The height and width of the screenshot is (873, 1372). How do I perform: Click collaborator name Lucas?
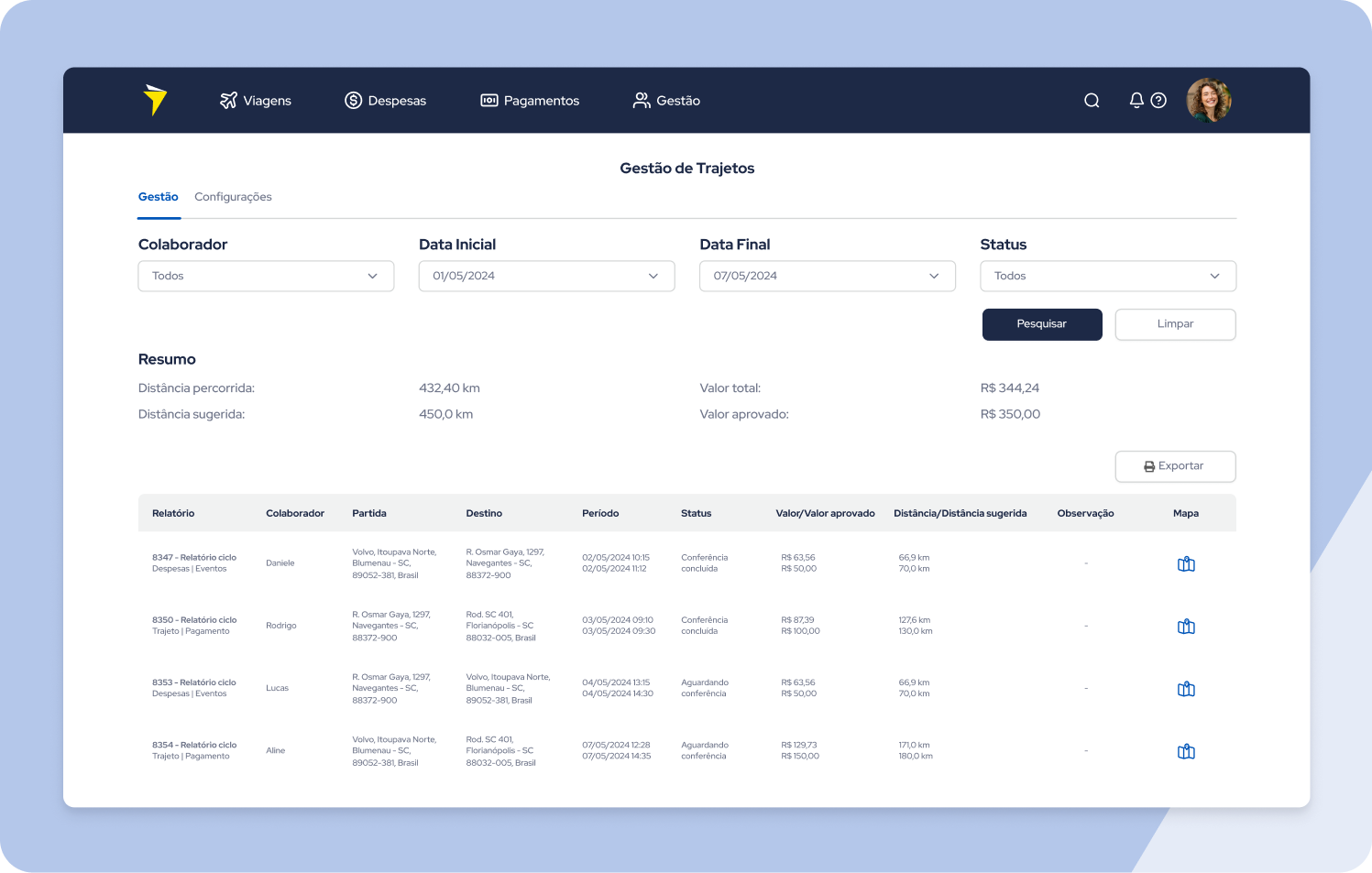pyautogui.click(x=277, y=688)
